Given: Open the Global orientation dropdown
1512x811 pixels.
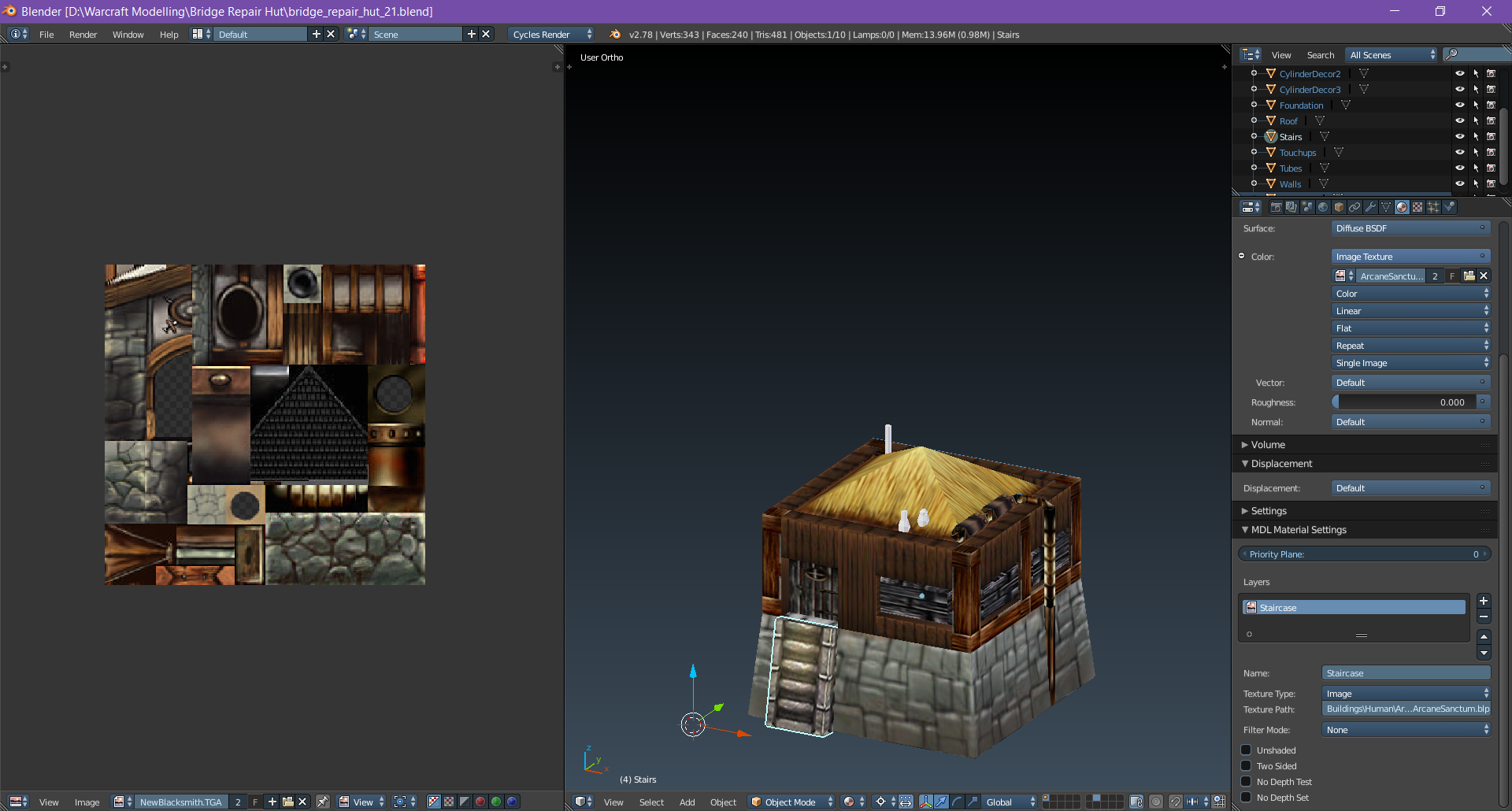Looking at the screenshot, I should coord(1010,802).
